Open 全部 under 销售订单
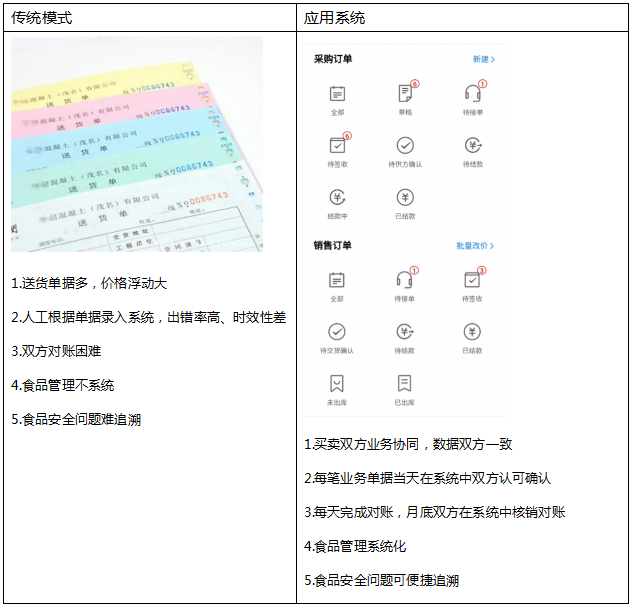Screen dimensions: 632x606 [x=337, y=280]
